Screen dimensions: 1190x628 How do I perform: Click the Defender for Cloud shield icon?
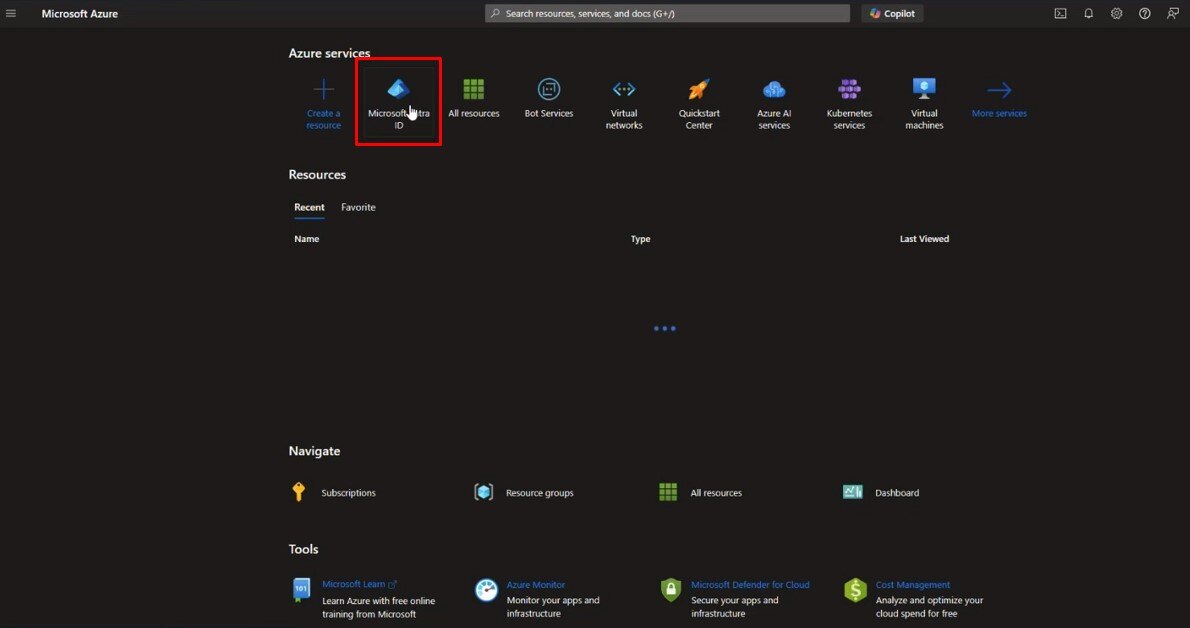pyautogui.click(x=671, y=590)
